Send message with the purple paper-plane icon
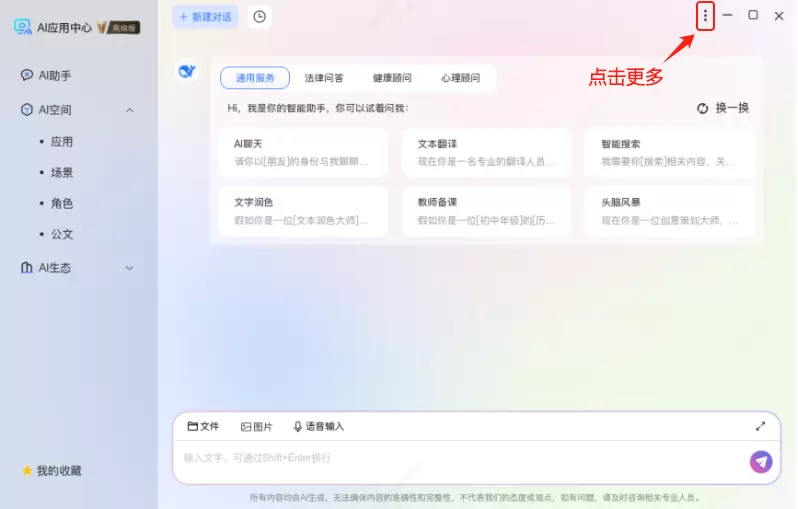798x509 pixels. point(761,462)
